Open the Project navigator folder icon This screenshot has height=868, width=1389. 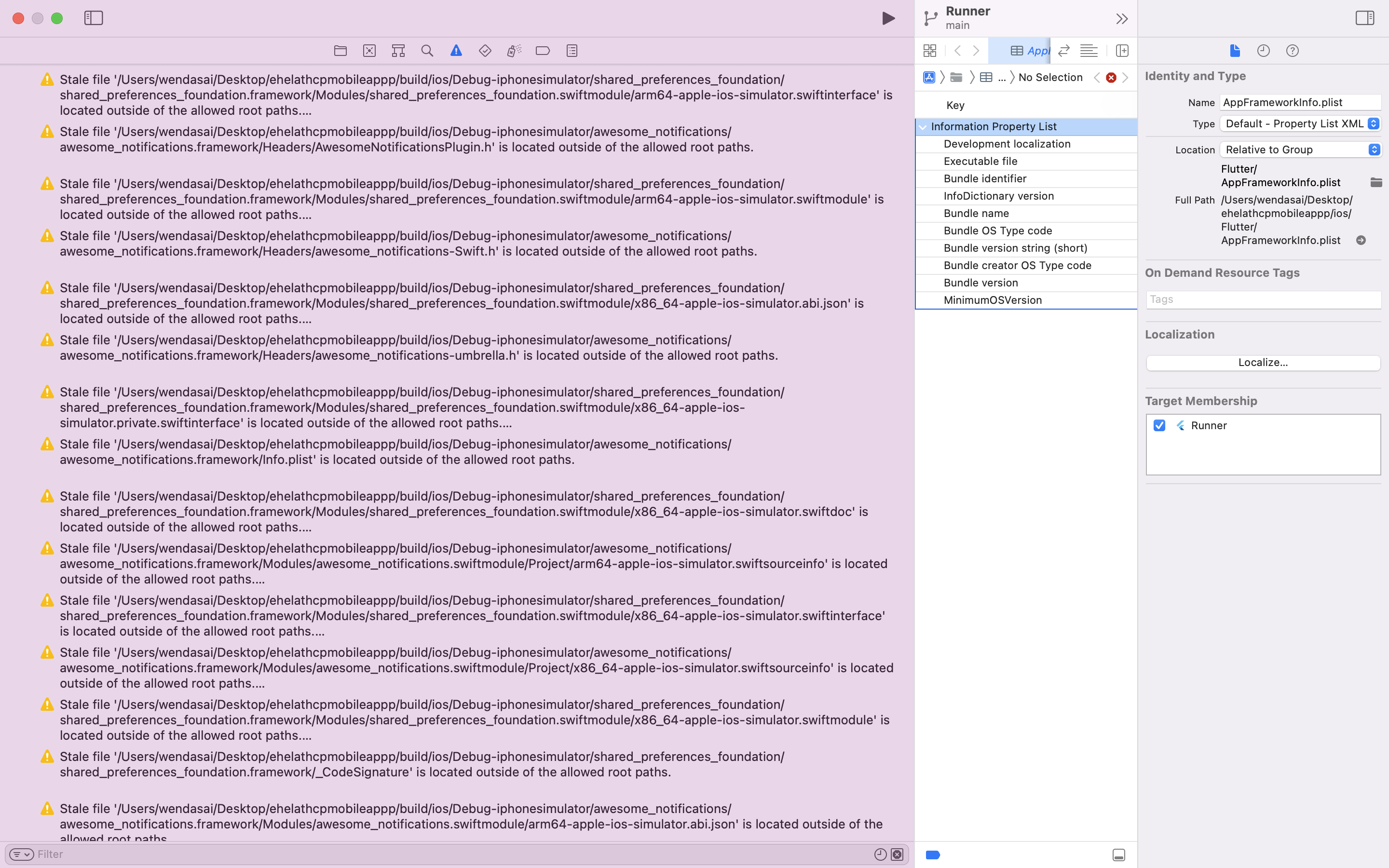click(340, 51)
